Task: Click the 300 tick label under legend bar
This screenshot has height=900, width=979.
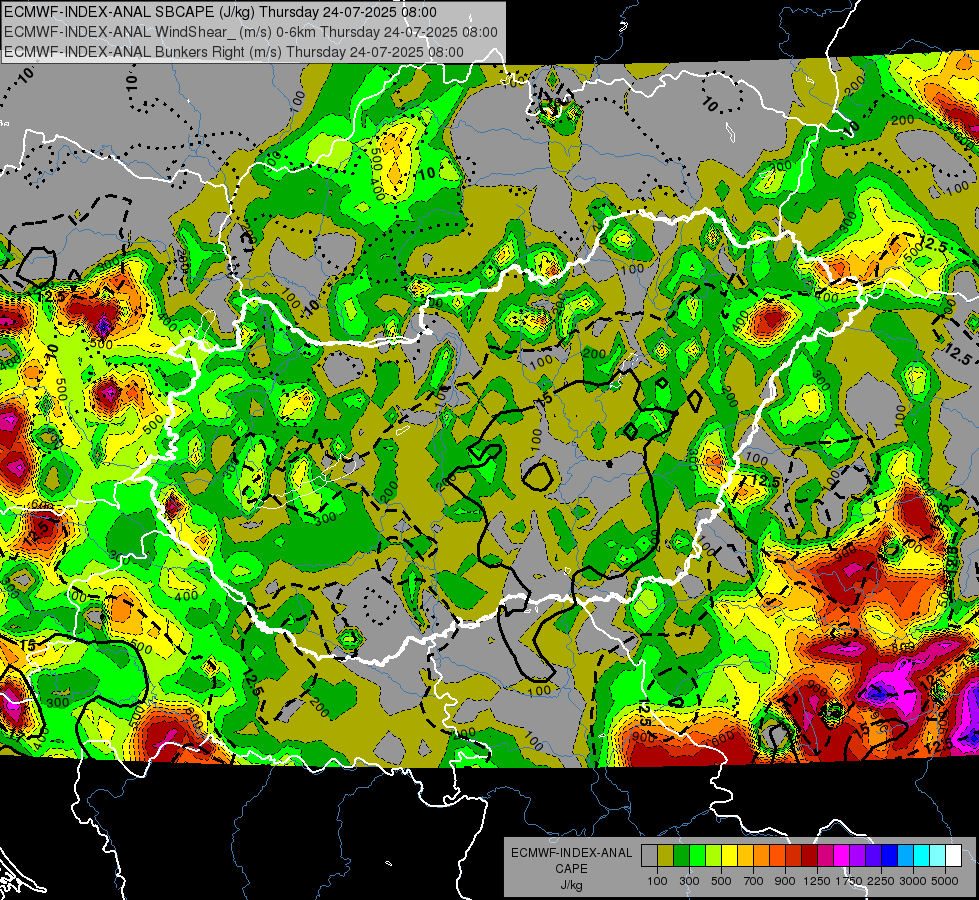Action: tap(689, 881)
